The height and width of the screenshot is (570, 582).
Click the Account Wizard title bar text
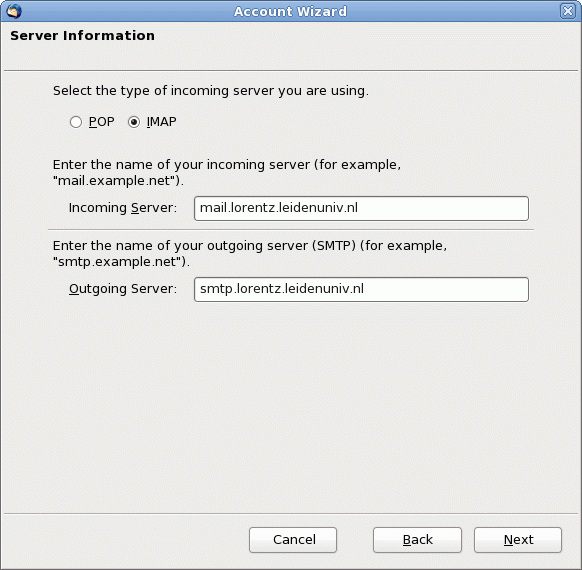click(x=290, y=12)
